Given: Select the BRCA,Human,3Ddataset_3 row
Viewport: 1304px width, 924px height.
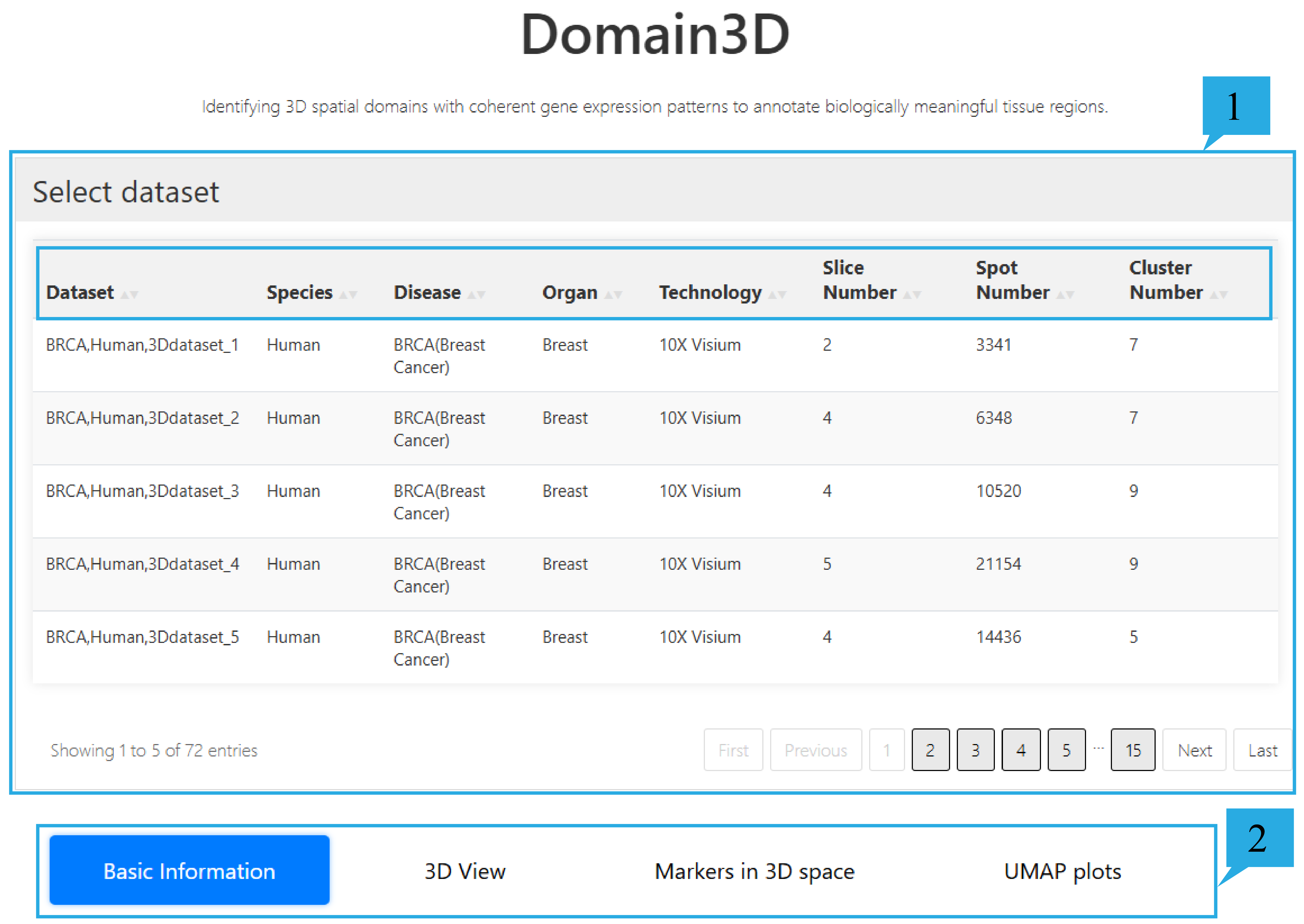Looking at the screenshot, I should click(x=142, y=490).
